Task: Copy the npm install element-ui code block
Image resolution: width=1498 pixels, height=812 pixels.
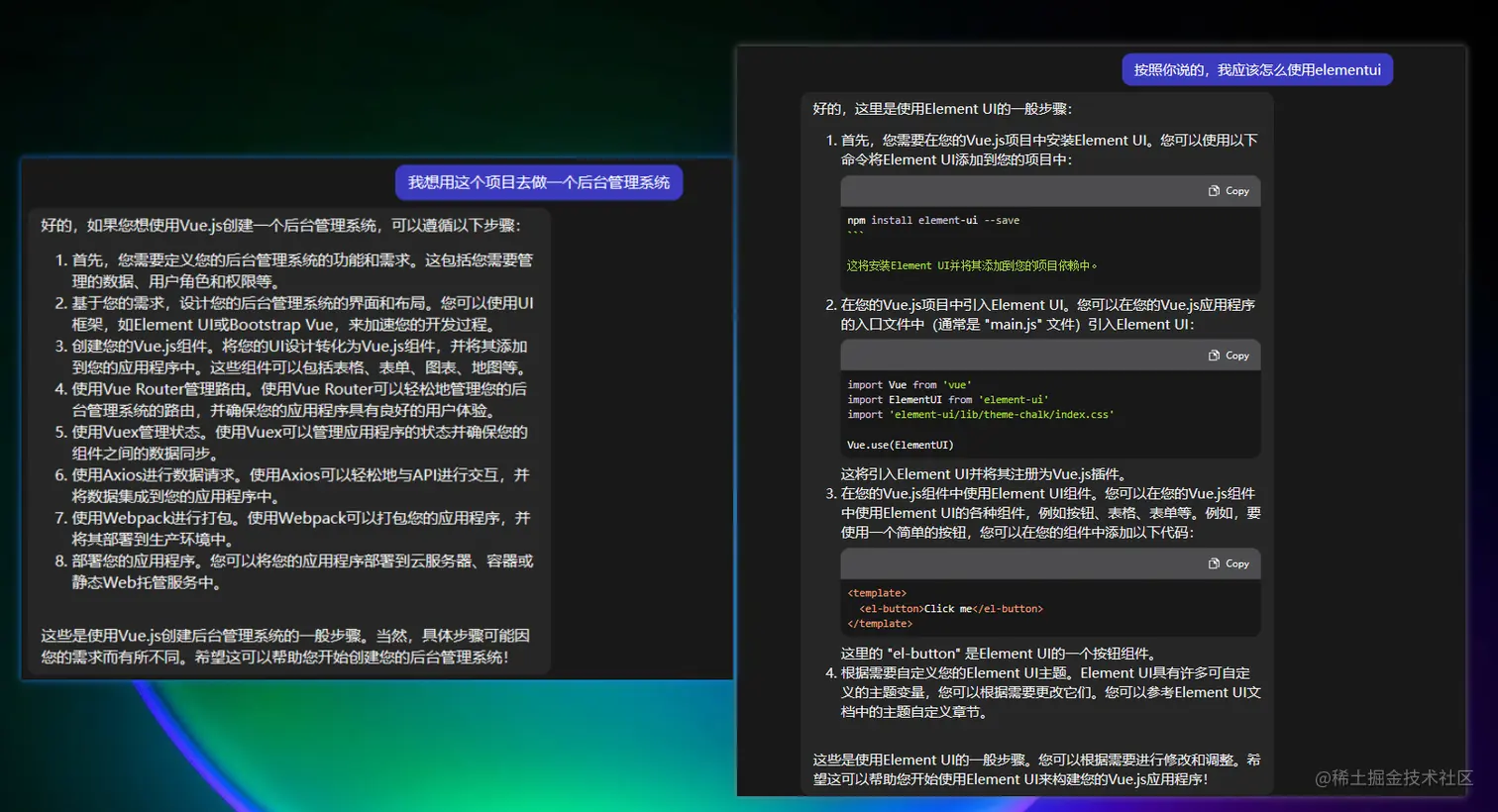Action: 1229,191
